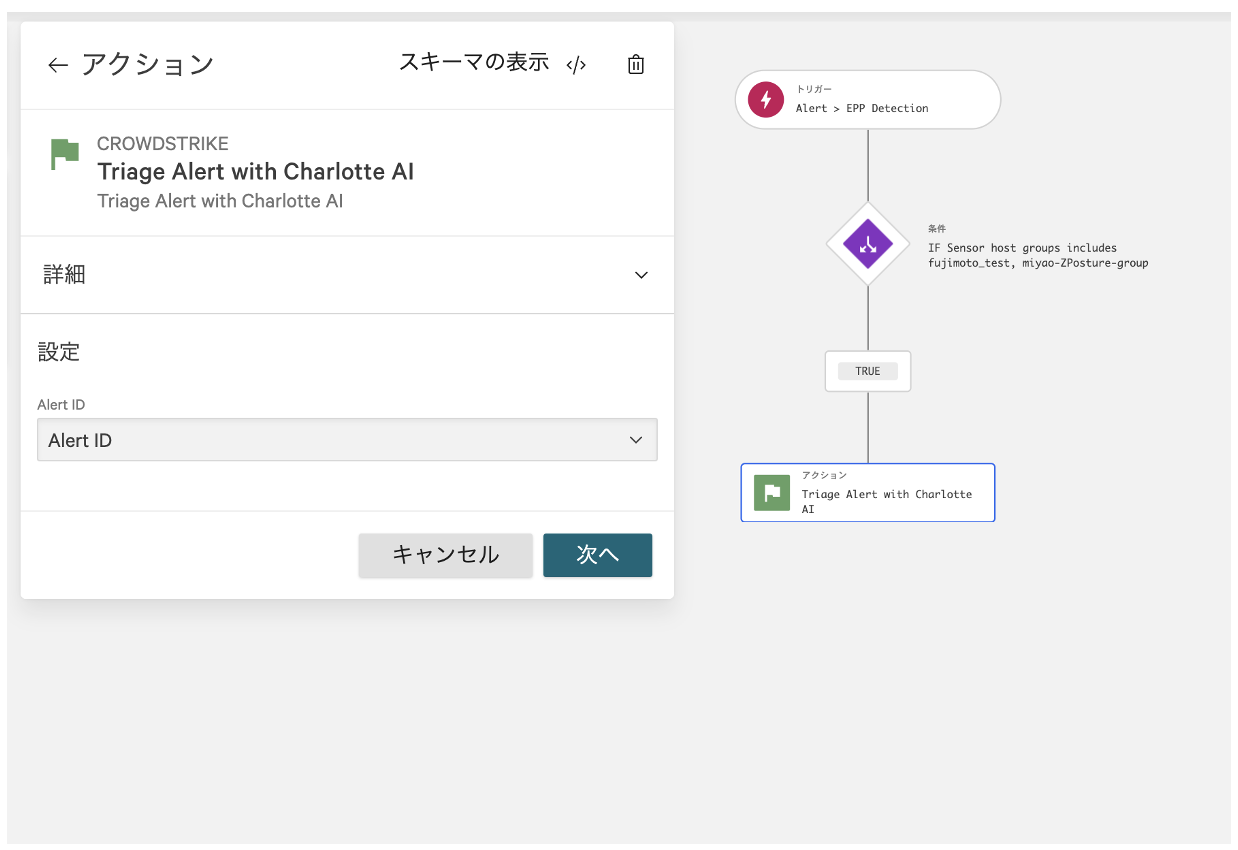Click the スキーマの表示 link
The width and height of the screenshot is (1238, 850).
click(474, 62)
